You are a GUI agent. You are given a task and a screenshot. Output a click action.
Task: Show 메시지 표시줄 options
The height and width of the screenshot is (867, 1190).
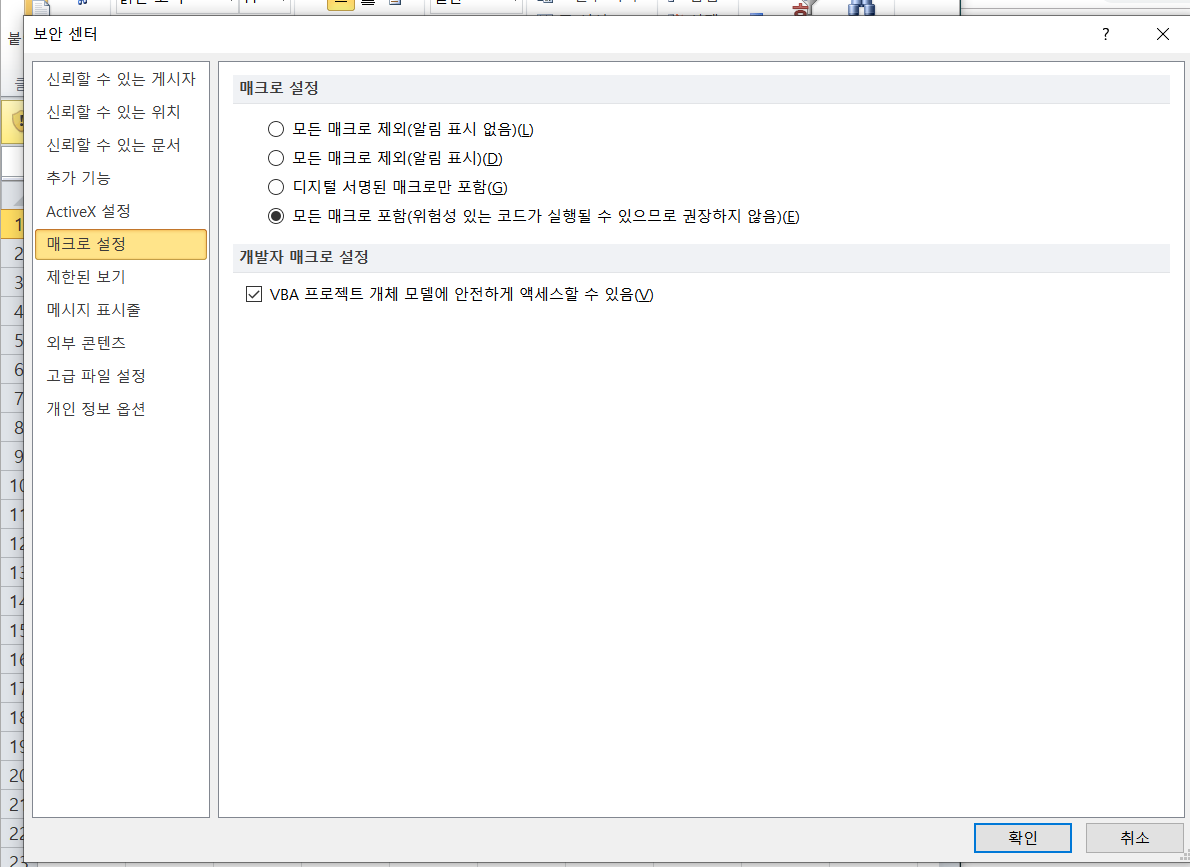pos(93,310)
